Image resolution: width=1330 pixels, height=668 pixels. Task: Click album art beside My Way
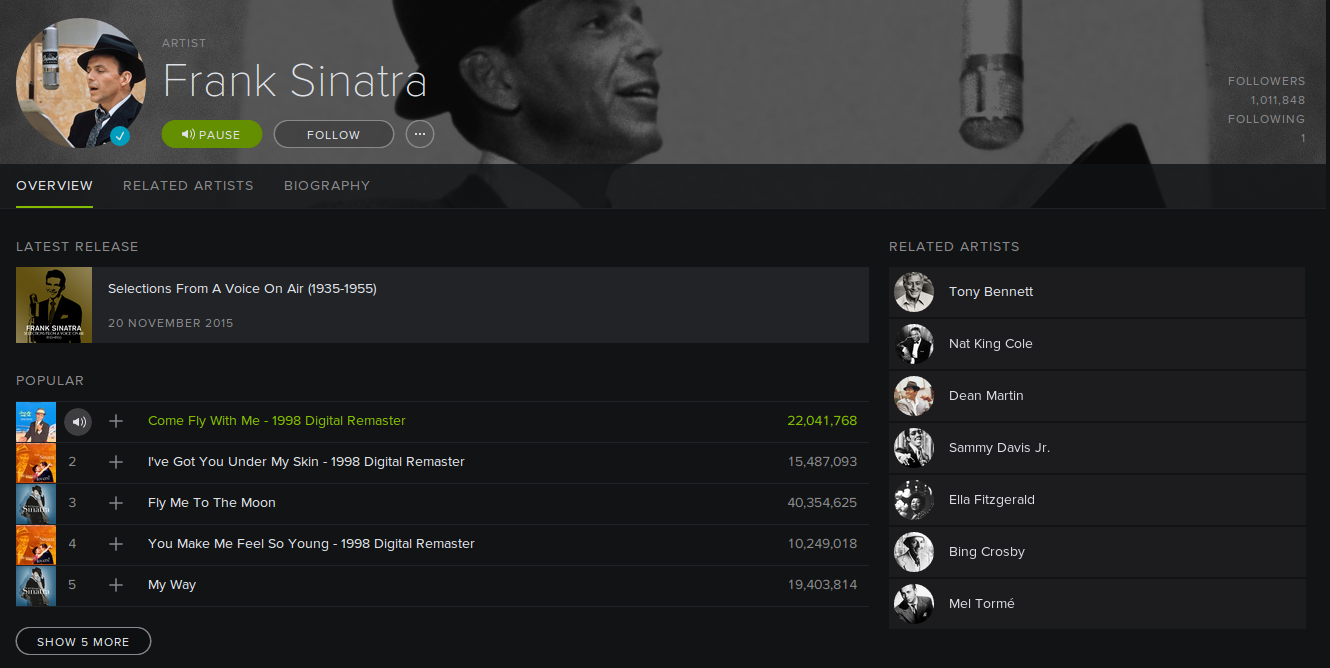click(x=36, y=586)
